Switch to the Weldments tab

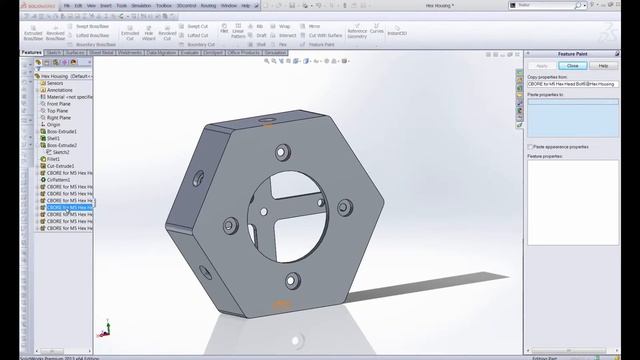coord(130,53)
